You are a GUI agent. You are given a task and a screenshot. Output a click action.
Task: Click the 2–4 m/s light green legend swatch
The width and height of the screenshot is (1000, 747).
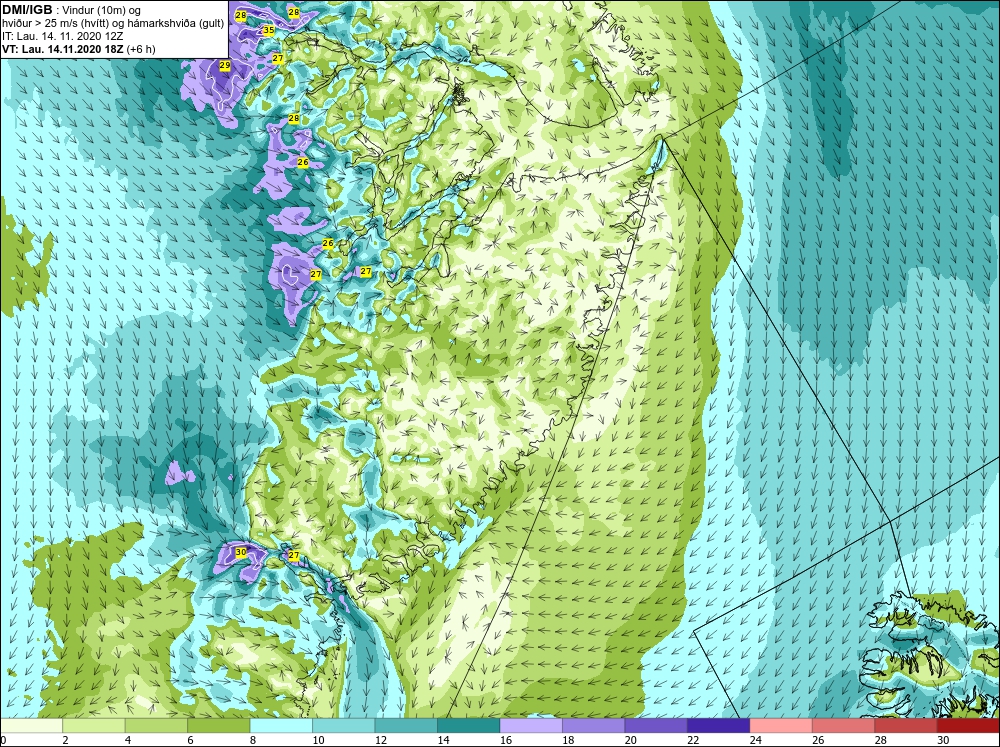click(94, 725)
